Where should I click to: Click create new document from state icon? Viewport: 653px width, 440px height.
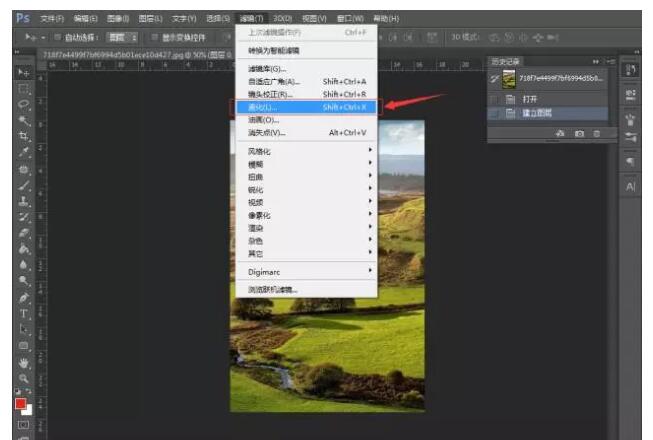[560, 134]
